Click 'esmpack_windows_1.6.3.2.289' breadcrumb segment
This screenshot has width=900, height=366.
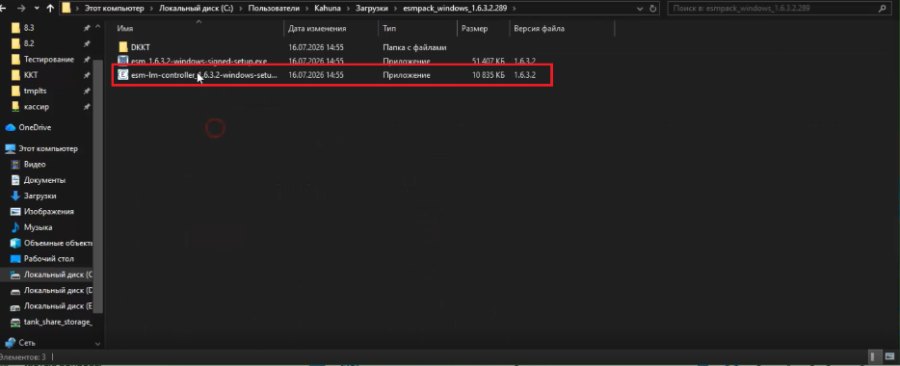(454, 9)
